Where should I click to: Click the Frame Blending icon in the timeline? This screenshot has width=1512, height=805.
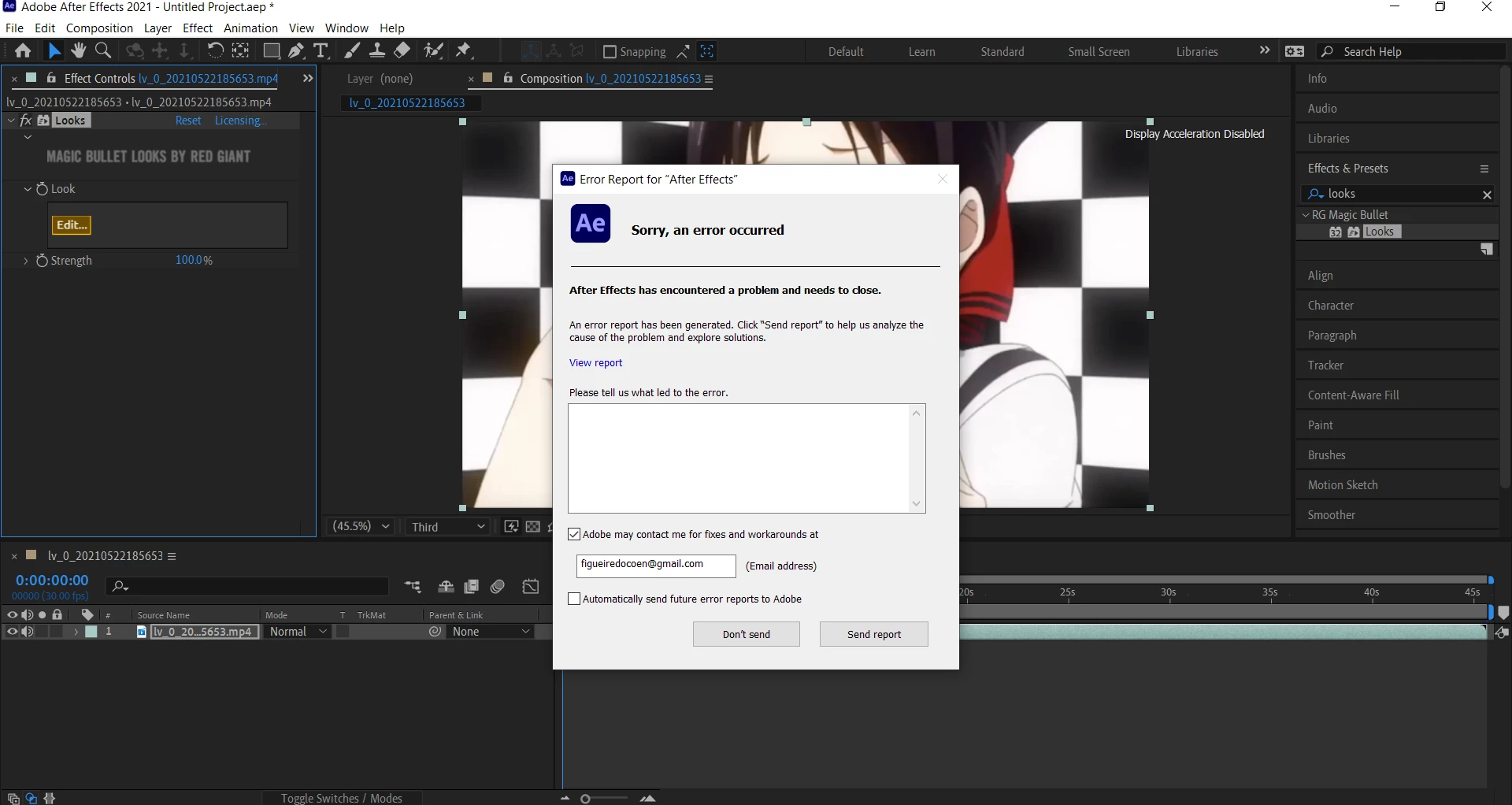coord(472,587)
